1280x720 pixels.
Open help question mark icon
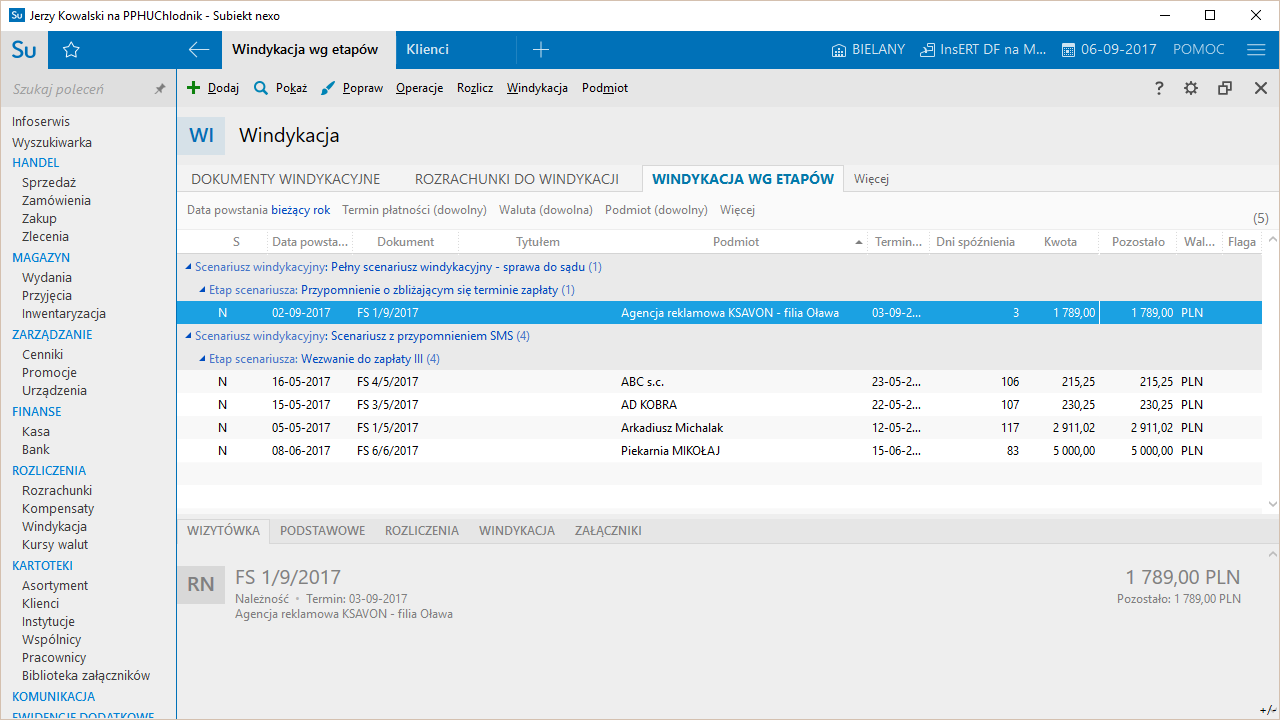[1159, 88]
